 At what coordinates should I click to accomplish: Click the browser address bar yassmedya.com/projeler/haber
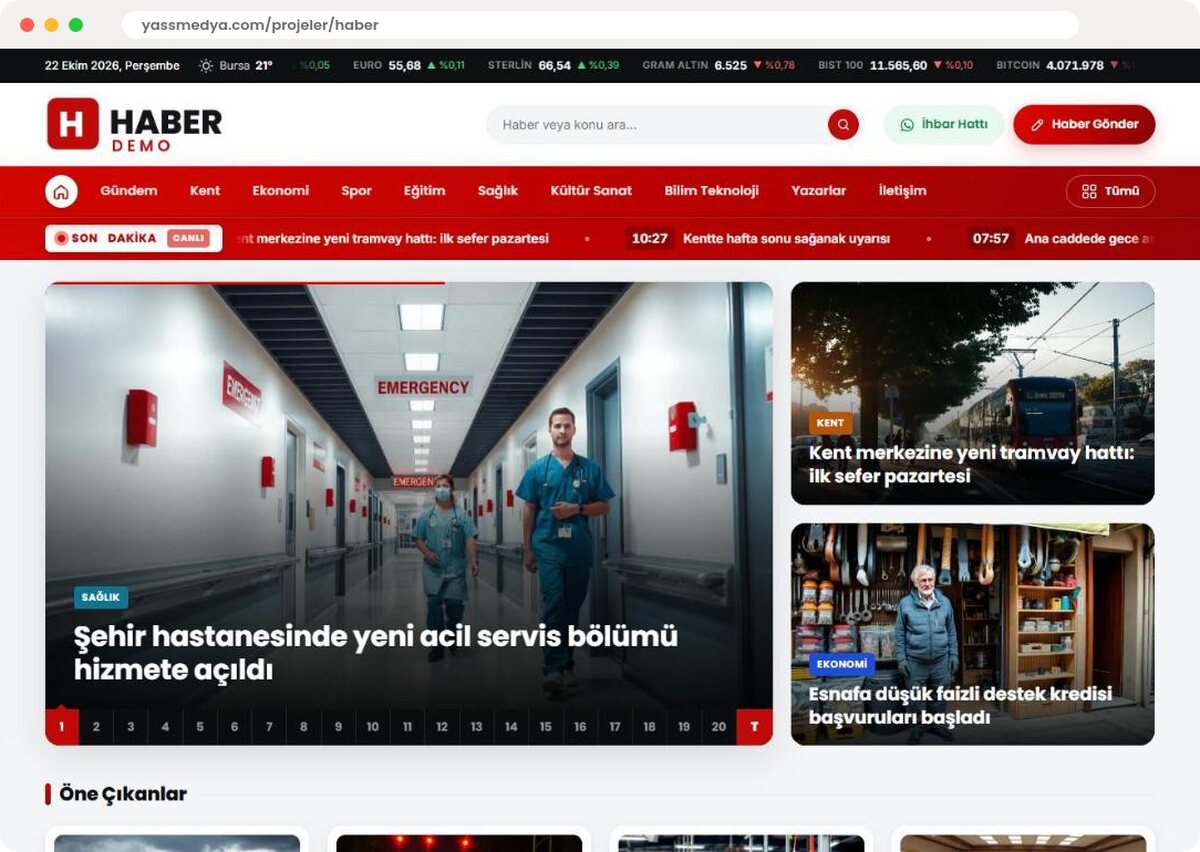[600, 25]
